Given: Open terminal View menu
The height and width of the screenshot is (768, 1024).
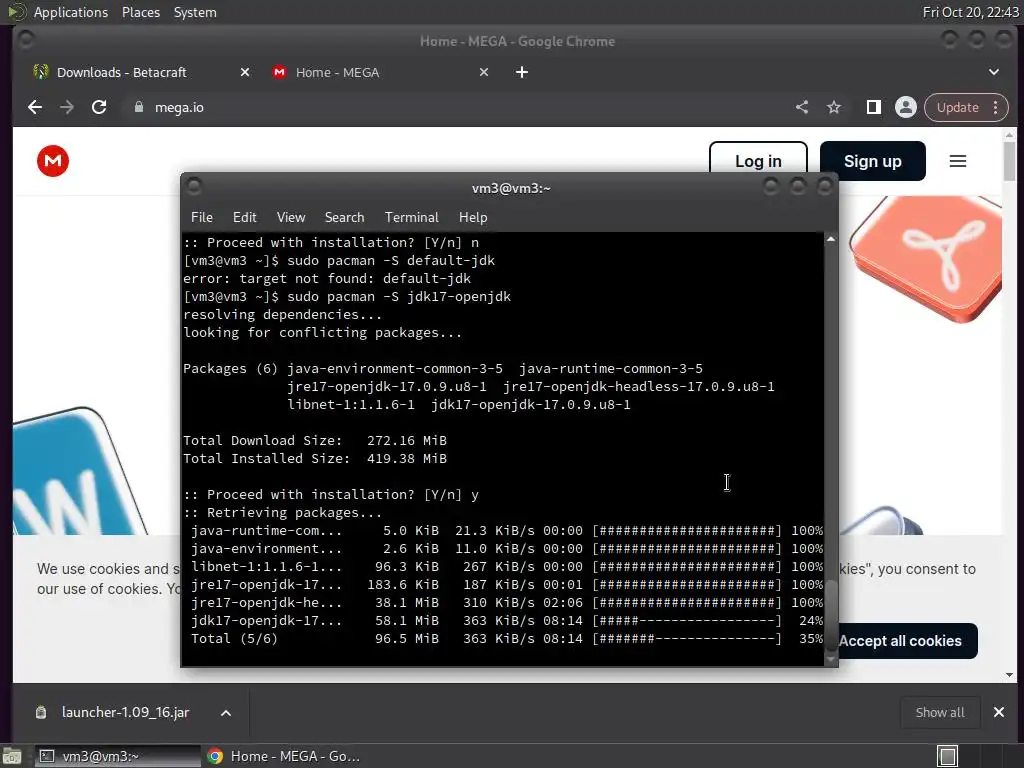Looking at the screenshot, I should (x=291, y=217).
